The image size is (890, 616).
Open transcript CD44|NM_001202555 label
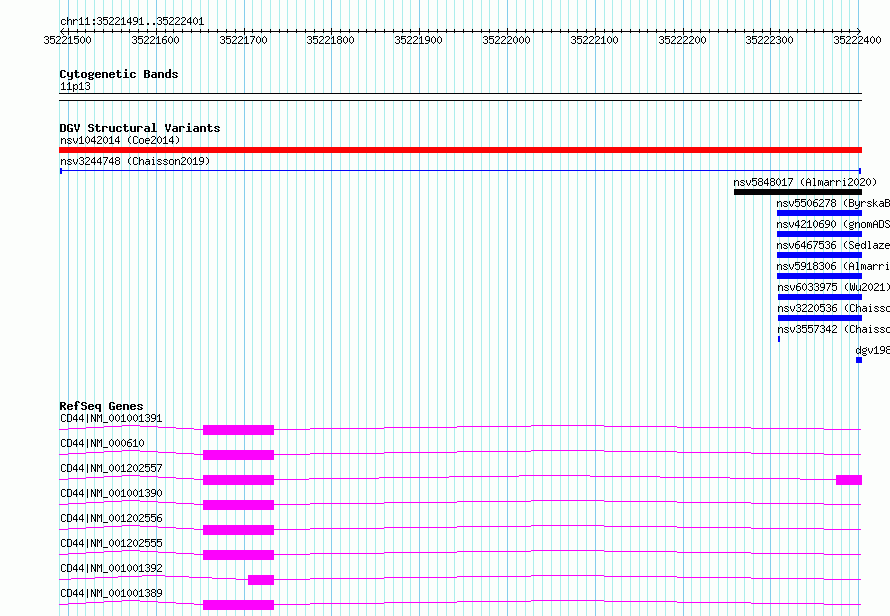111,543
